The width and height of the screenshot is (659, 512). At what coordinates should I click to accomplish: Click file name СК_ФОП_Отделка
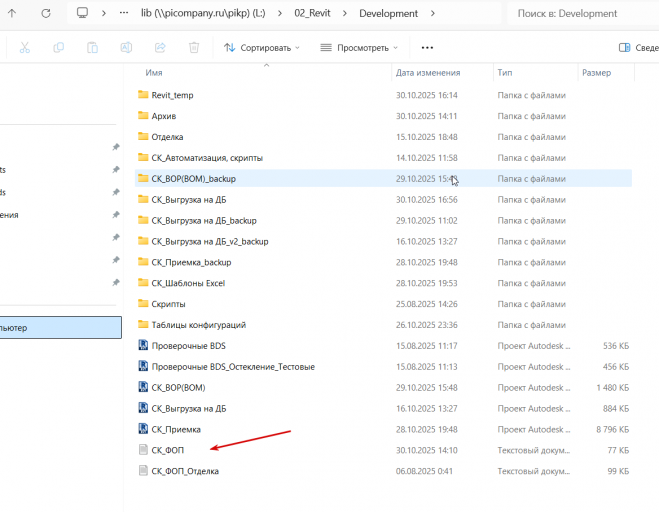click(x=185, y=471)
